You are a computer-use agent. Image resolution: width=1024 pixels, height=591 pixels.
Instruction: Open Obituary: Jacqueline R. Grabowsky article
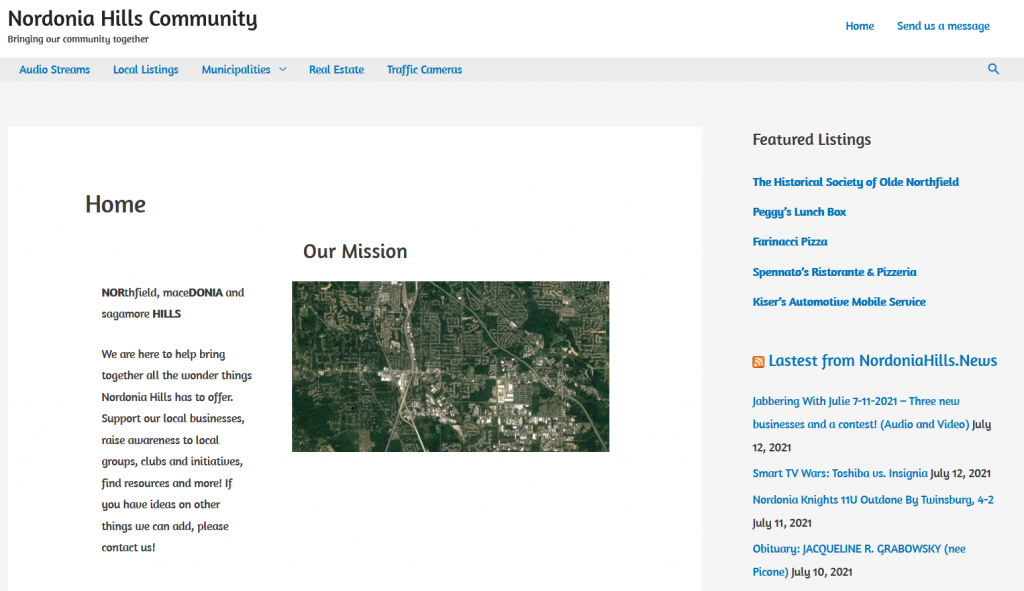click(859, 560)
